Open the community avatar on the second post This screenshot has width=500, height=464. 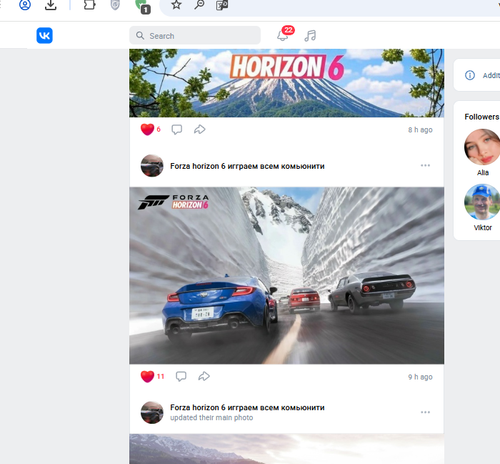(x=152, y=166)
